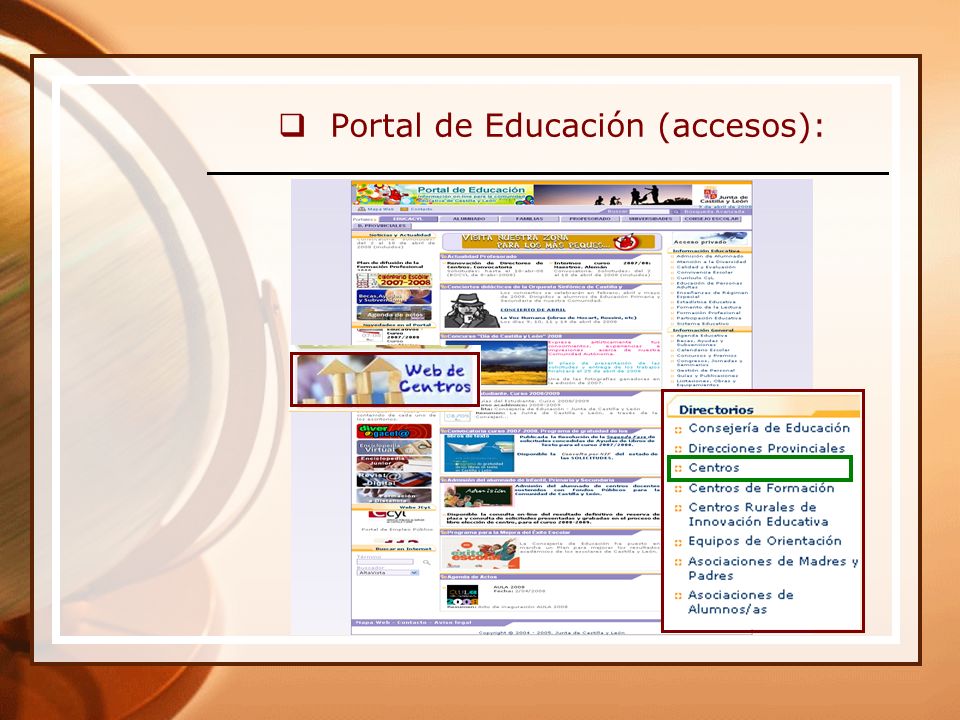Screen dimensions: 960x720
Task: Switch to the CONSEJO ESCOLAR portal tab
Action: (711, 219)
